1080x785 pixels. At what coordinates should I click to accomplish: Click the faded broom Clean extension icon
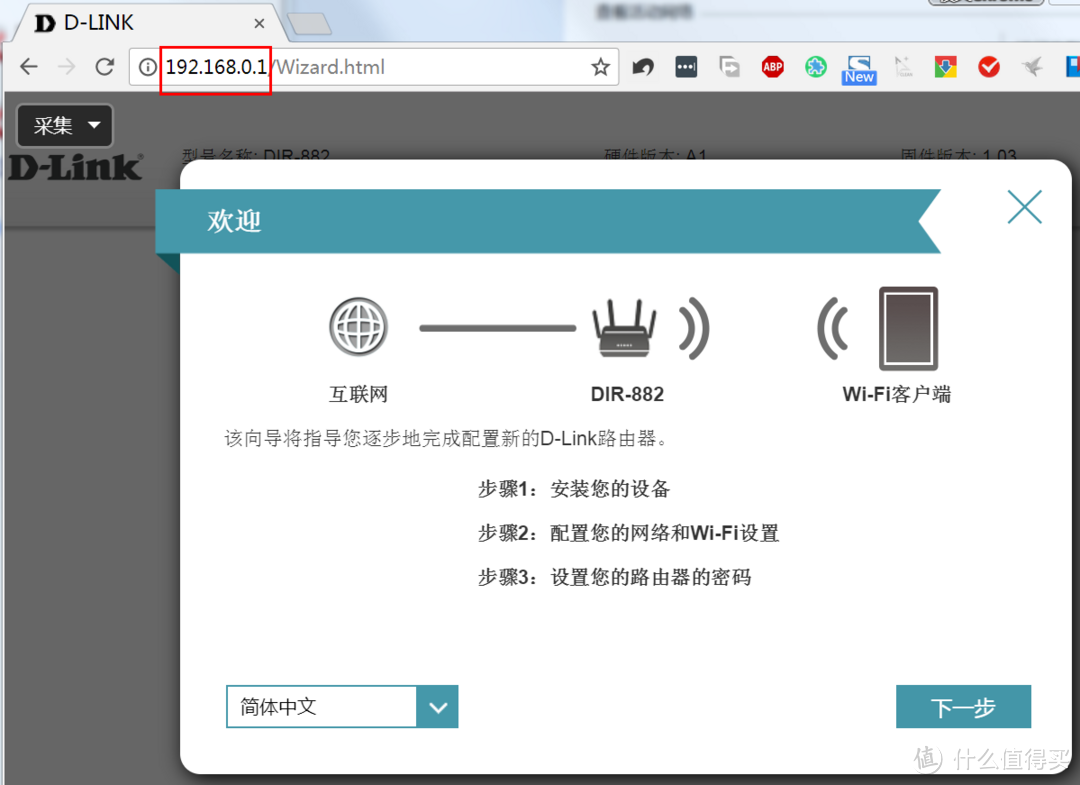pyautogui.click(x=903, y=67)
